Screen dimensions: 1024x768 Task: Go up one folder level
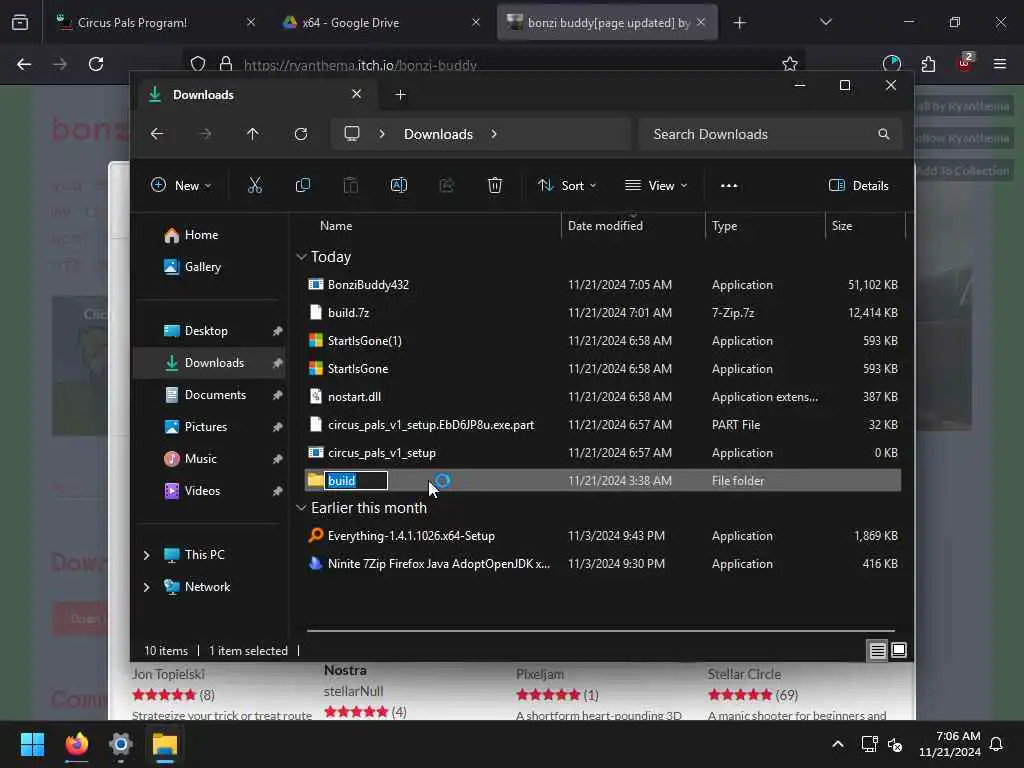(x=253, y=134)
